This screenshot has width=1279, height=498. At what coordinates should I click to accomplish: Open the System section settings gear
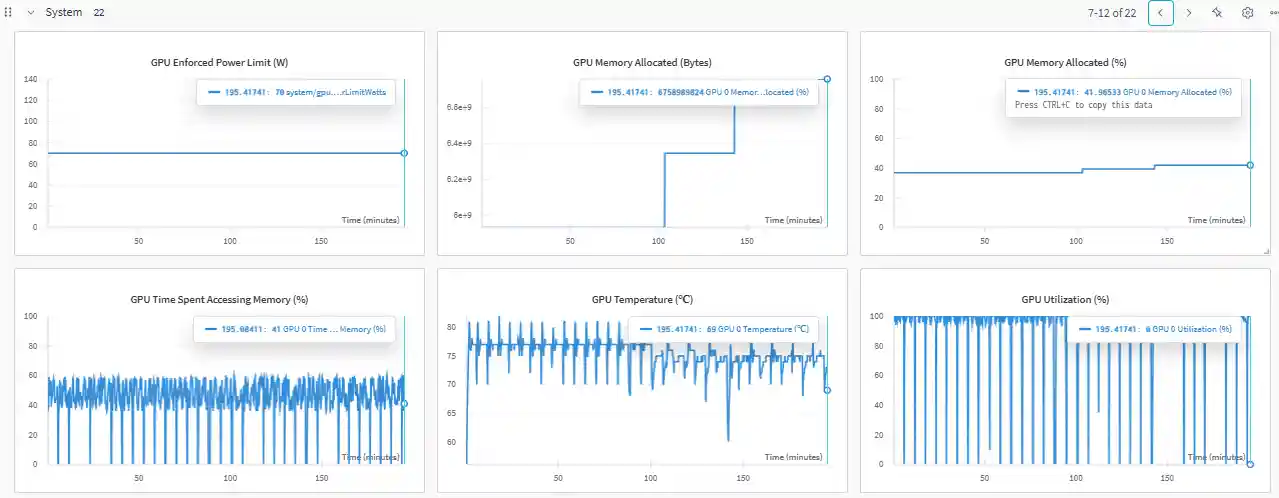(1247, 13)
